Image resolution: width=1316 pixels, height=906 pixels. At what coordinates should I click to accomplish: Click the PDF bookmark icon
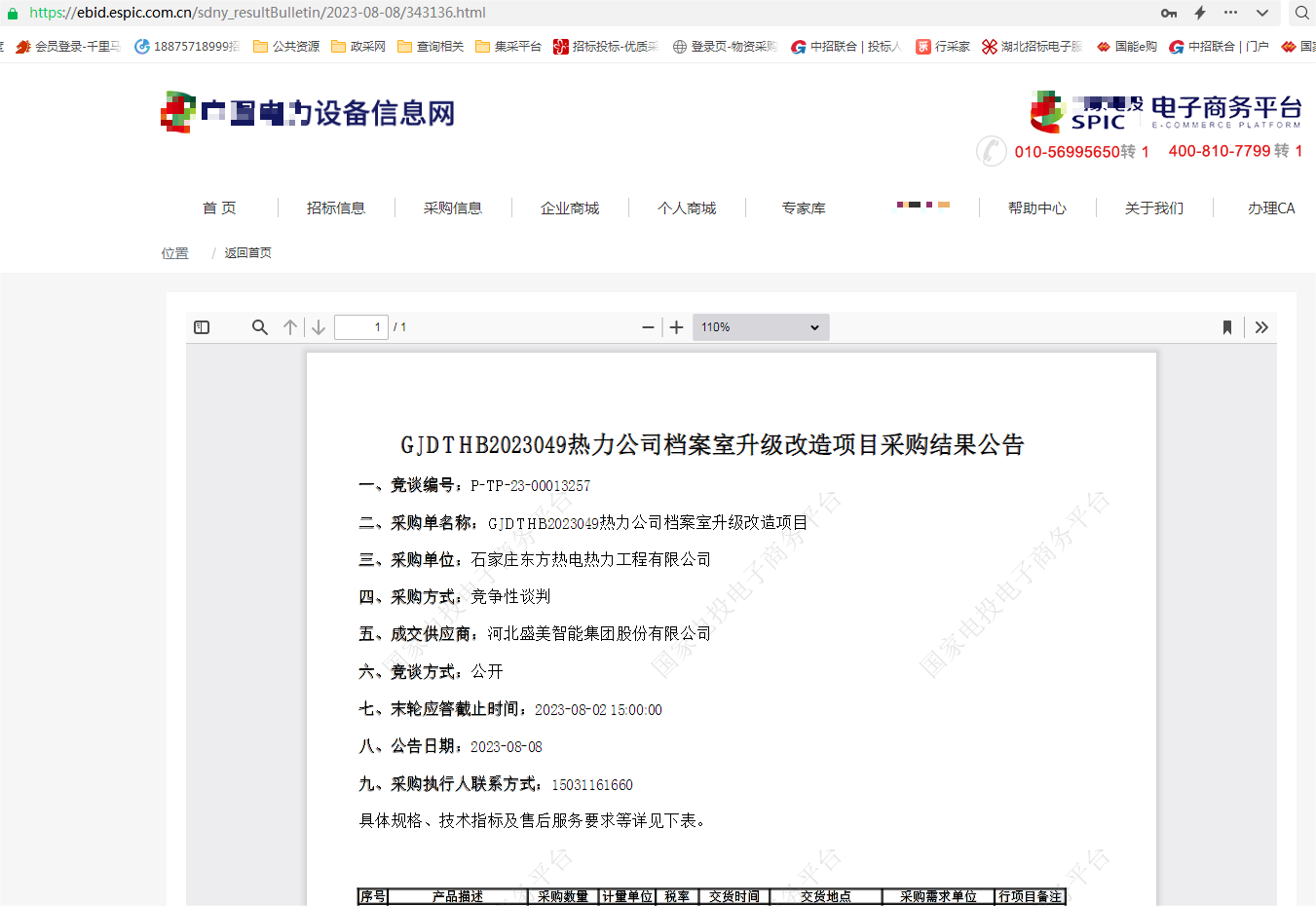[x=1227, y=327]
